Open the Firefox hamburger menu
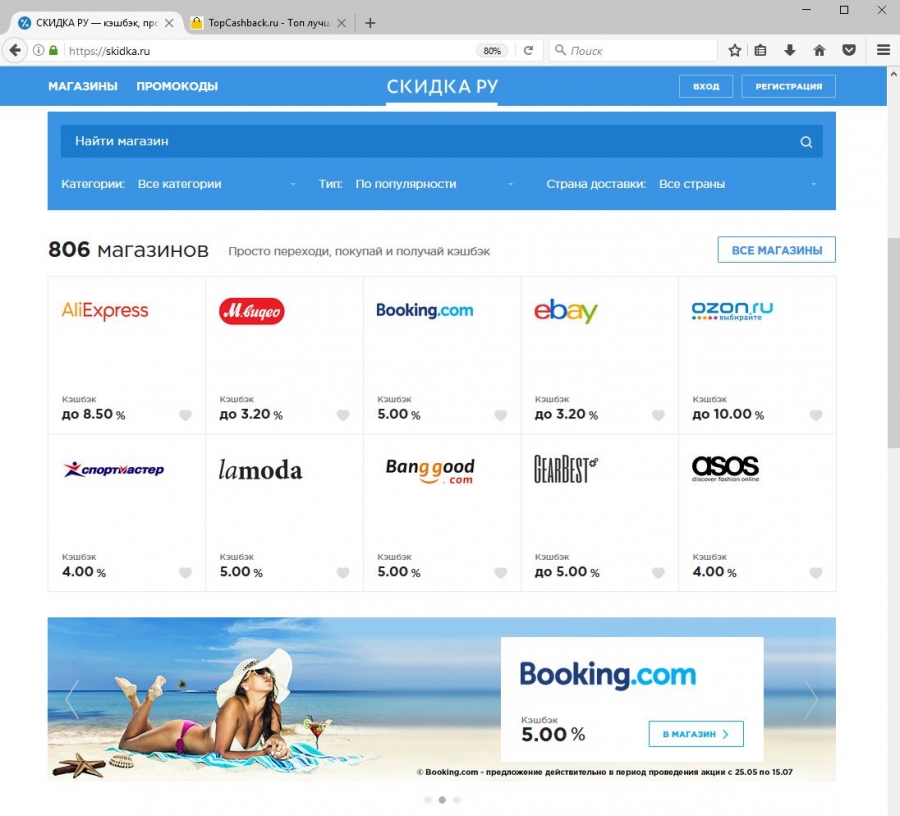This screenshot has width=900, height=816. click(883, 50)
